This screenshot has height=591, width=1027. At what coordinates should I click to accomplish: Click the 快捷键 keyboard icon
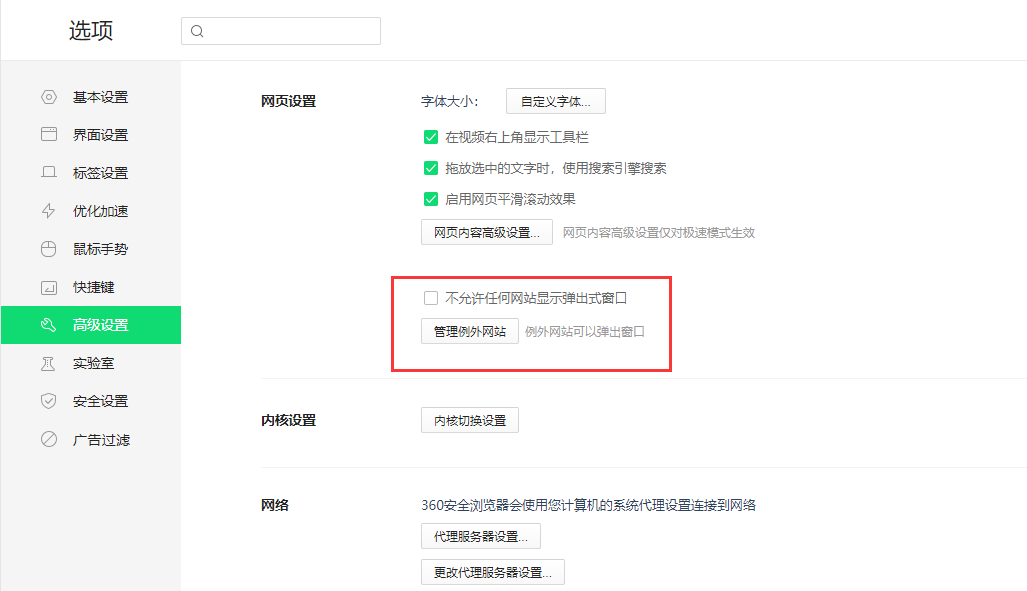click(x=49, y=287)
